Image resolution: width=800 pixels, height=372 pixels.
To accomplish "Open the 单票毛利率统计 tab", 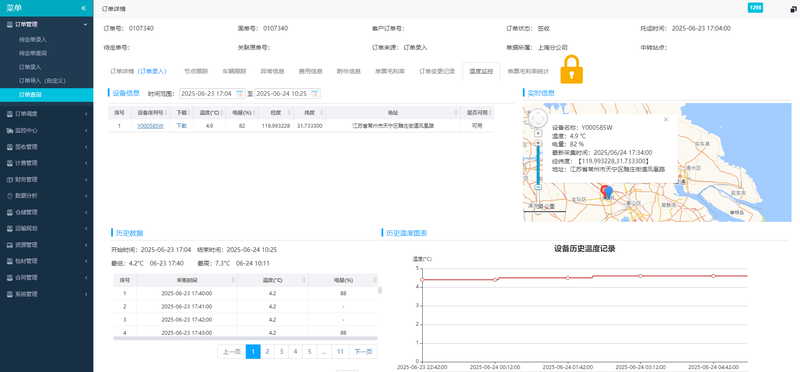I will pyautogui.click(x=528, y=71).
